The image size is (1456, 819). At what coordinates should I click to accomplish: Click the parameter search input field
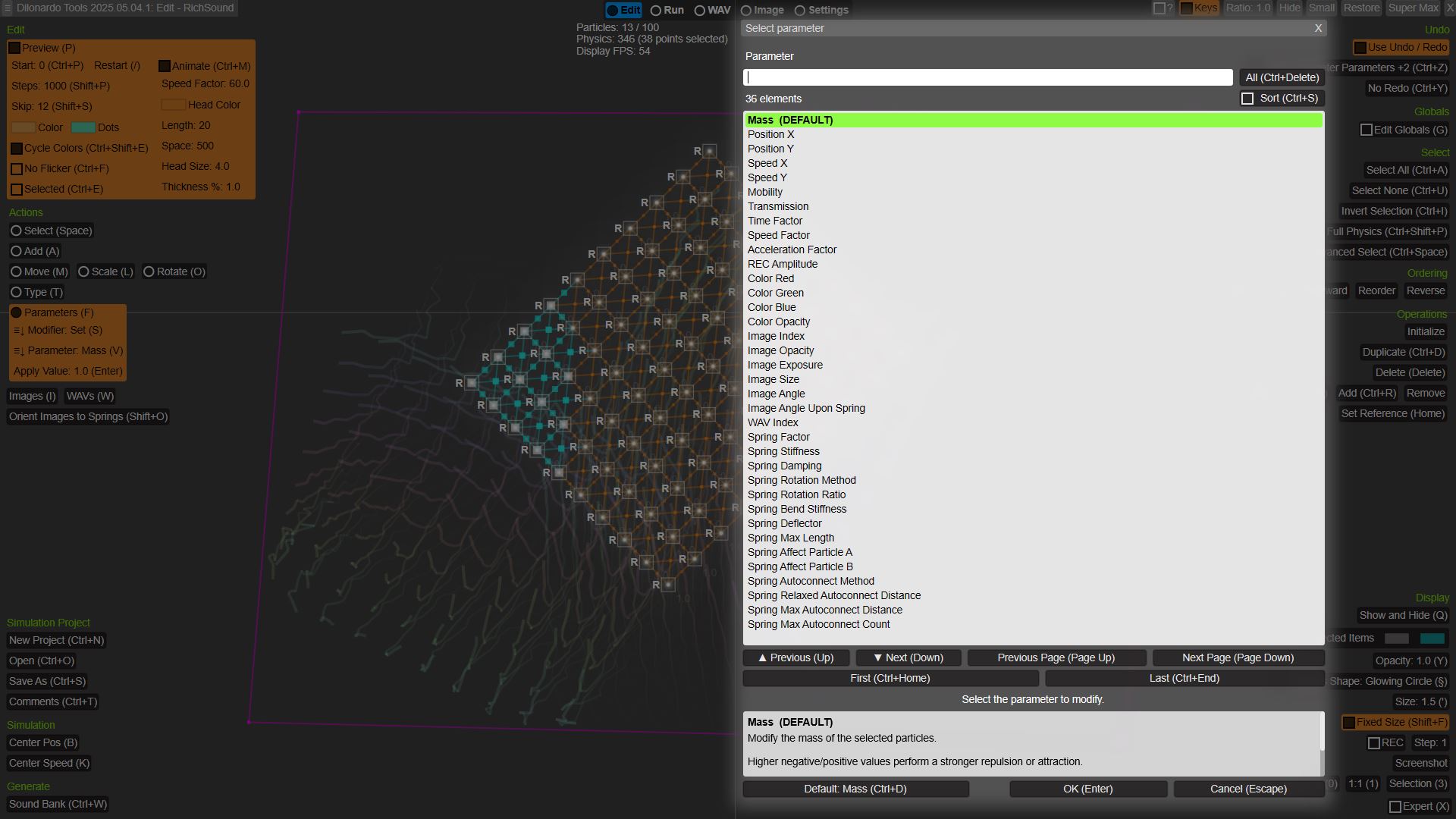point(987,77)
